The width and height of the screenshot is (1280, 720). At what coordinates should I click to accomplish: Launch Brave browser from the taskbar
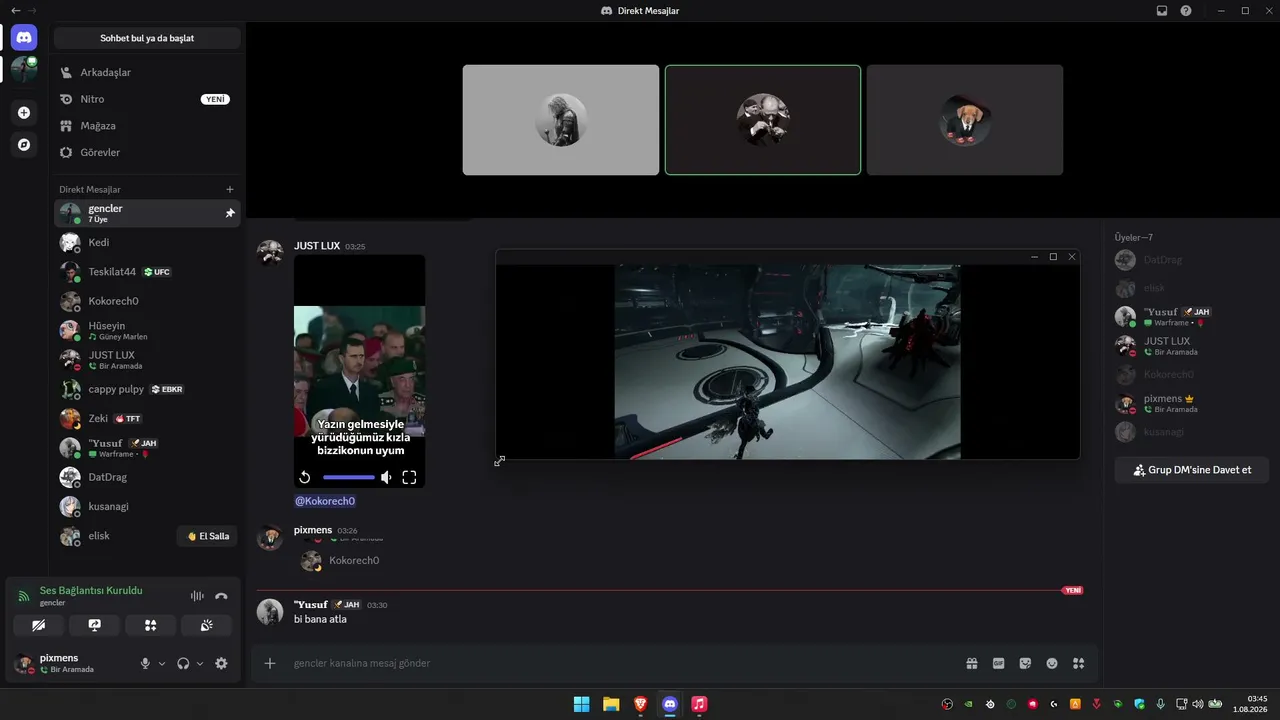pyautogui.click(x=640, y=704)
